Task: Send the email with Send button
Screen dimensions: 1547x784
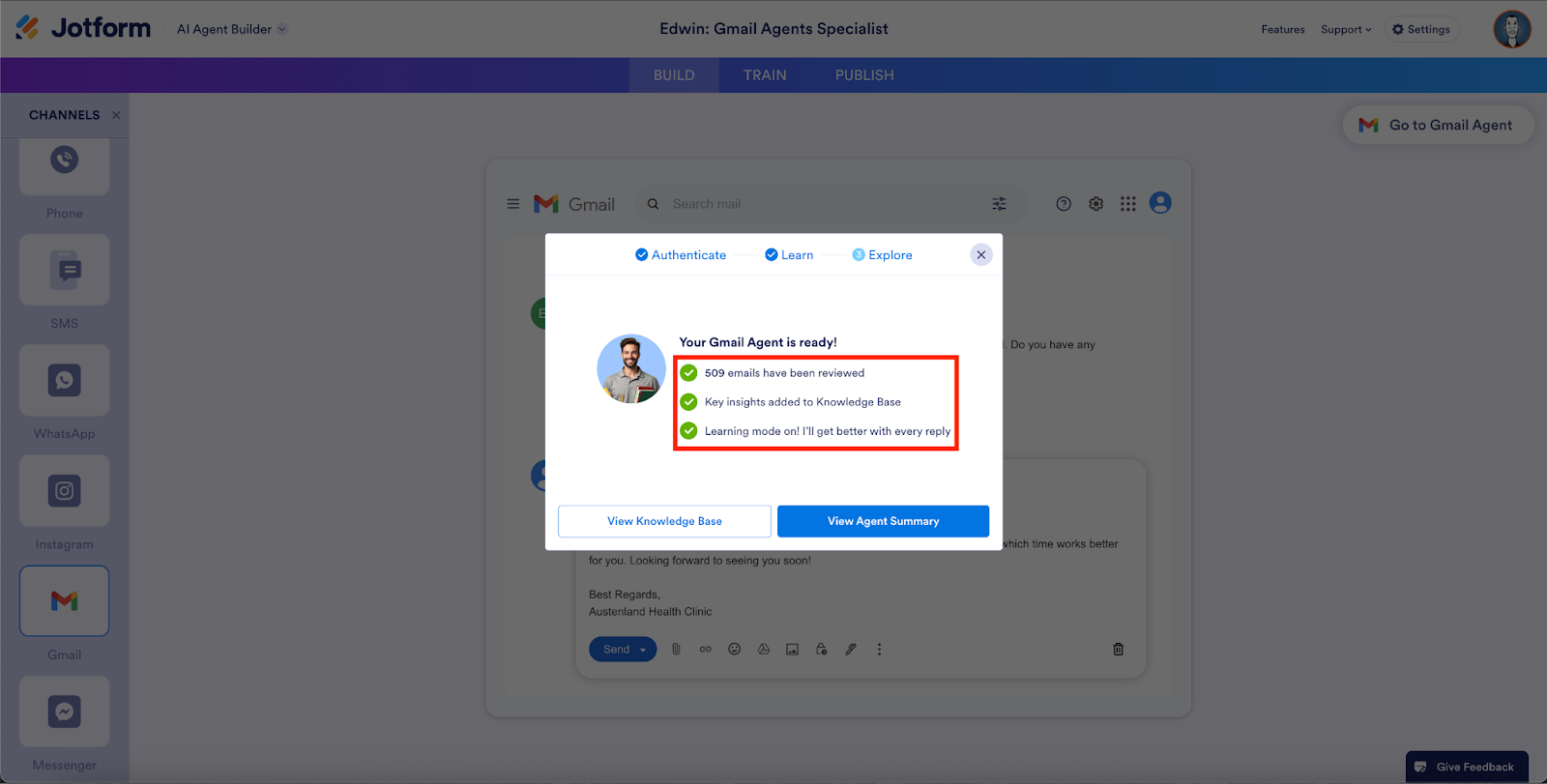Action: [616, 650]
